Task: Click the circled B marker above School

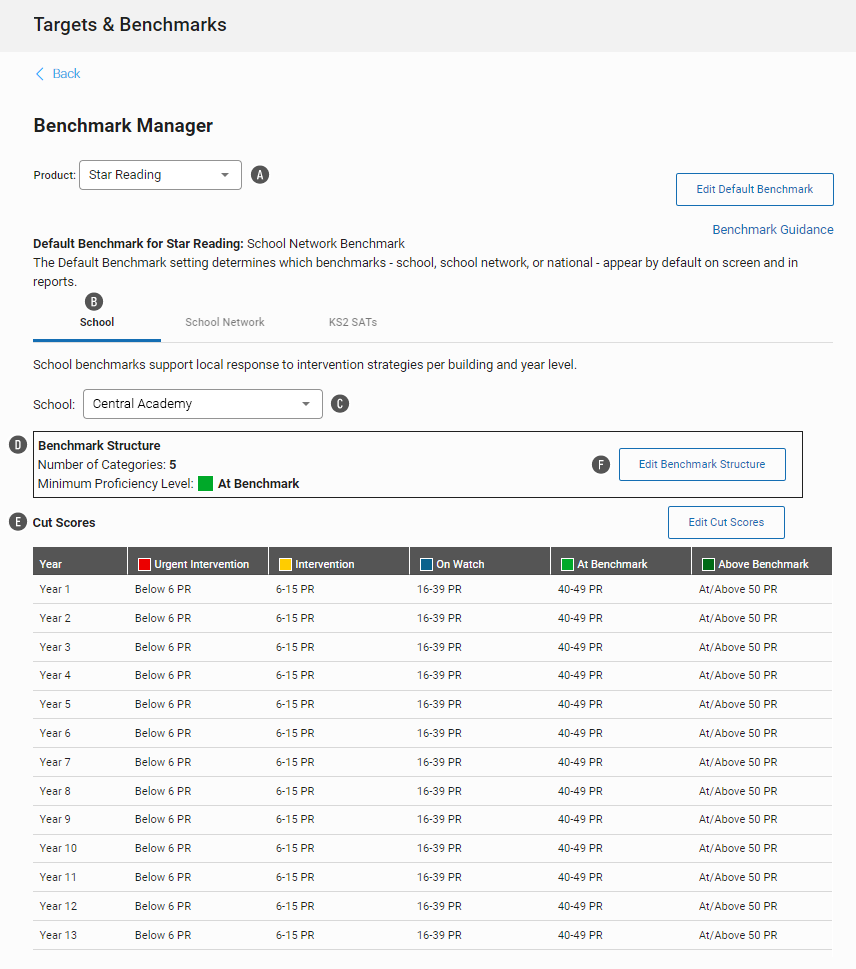Action: (93, 302)
